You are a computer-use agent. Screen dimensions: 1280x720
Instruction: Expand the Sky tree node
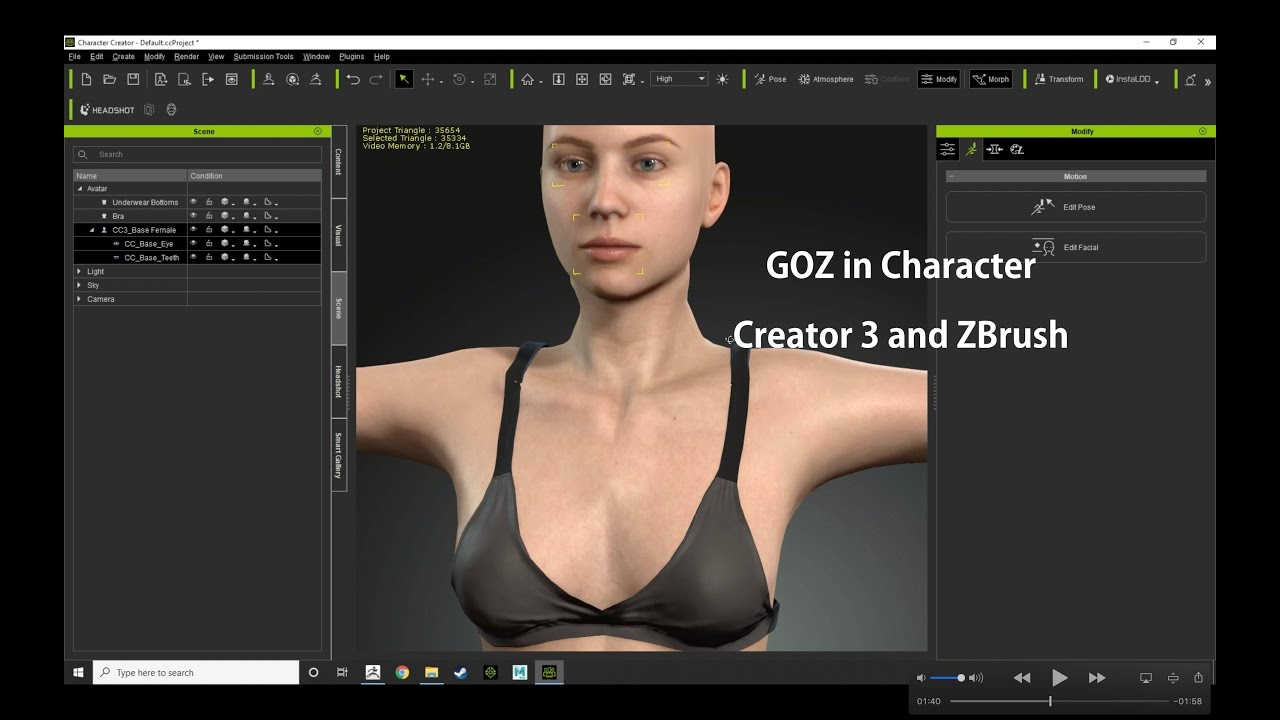pos(80,285)
